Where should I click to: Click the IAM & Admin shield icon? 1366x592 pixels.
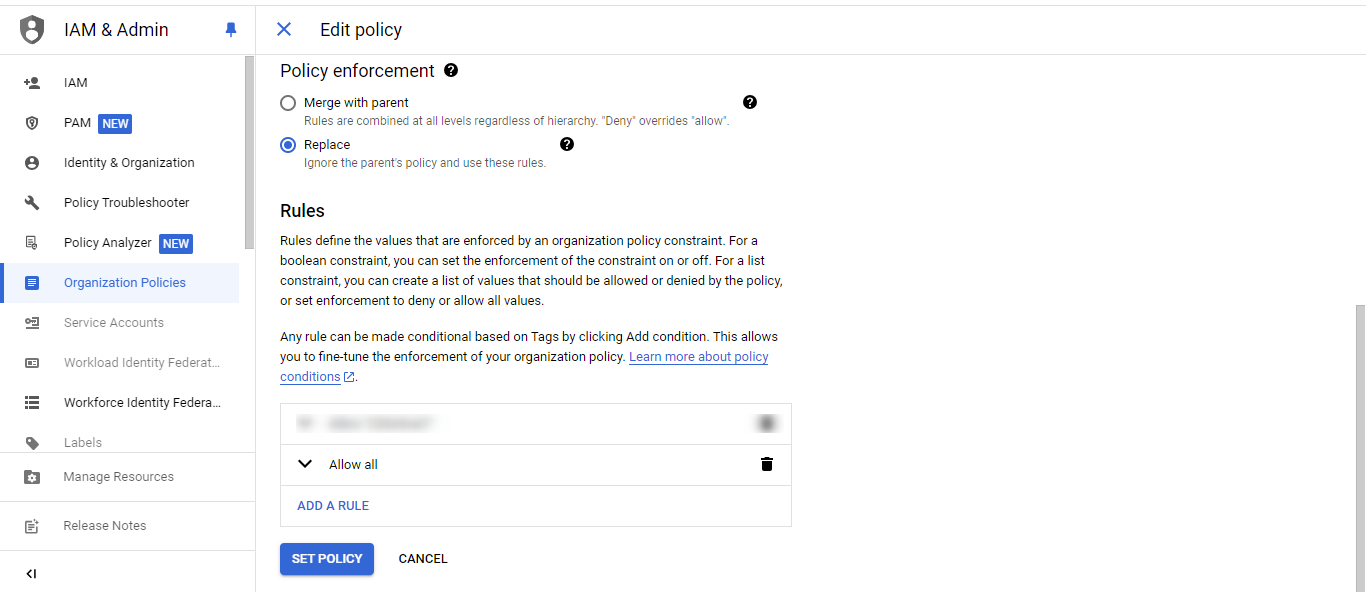click(x=33, y=30)
